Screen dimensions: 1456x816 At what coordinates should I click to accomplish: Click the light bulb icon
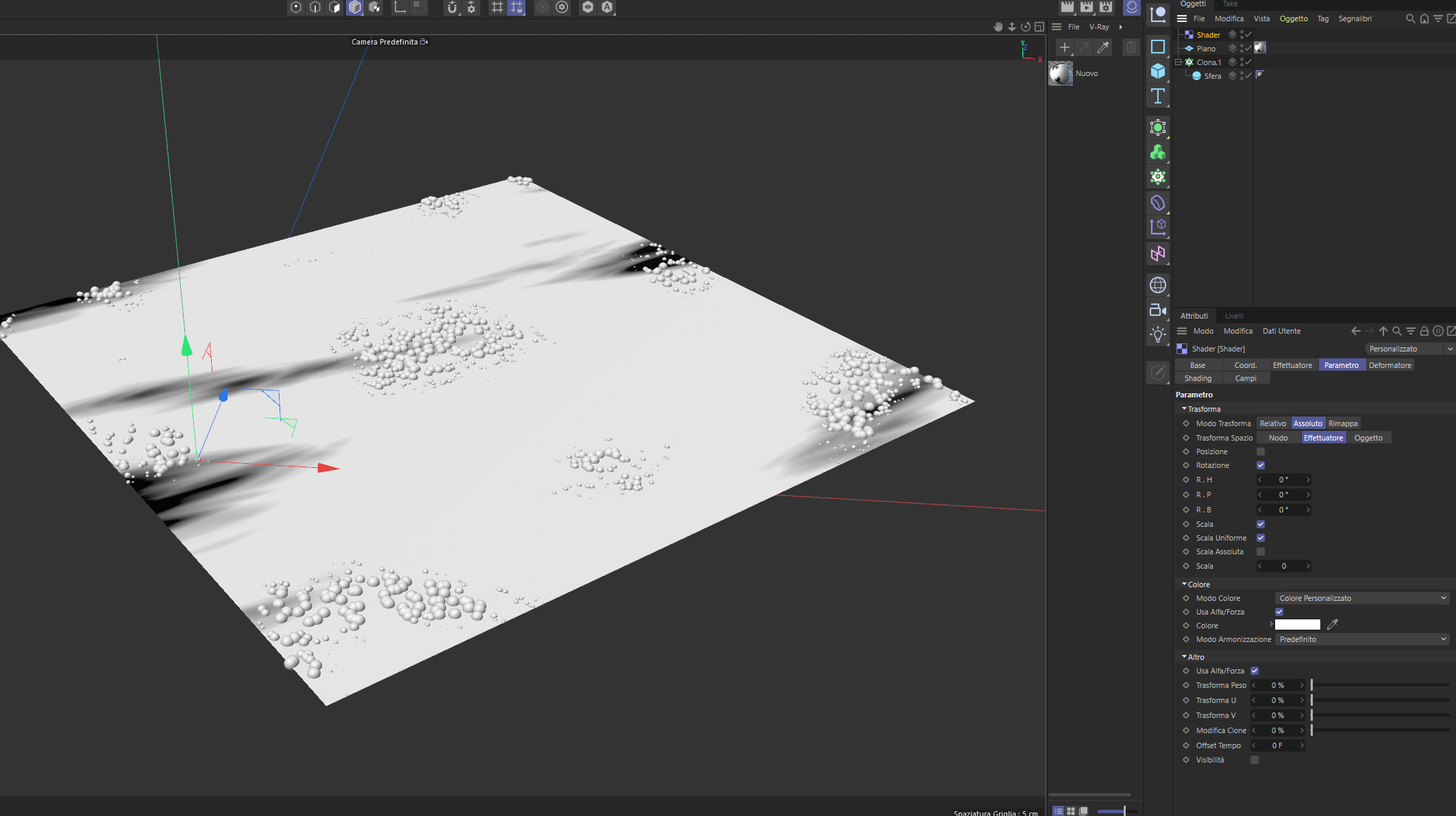coord(1157,334)
